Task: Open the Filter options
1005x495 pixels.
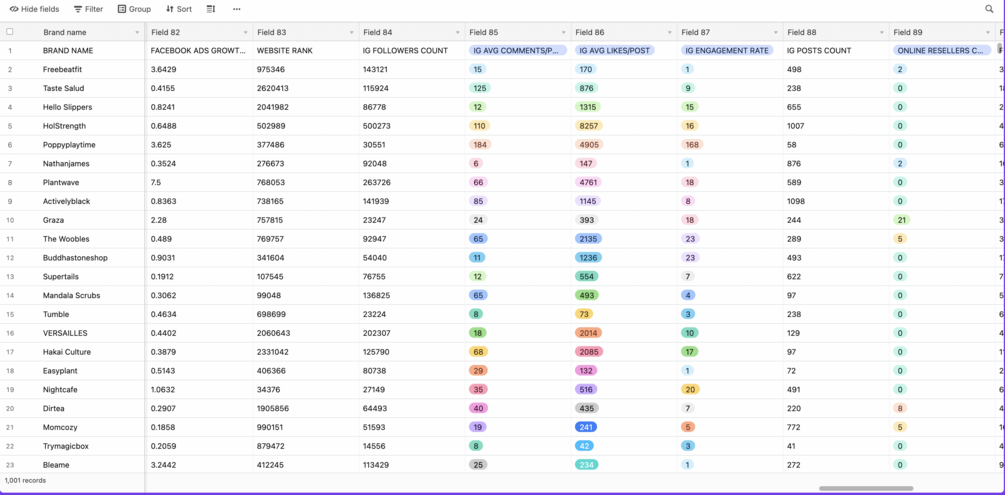Action: pyautogui.click(x=88, y=9)
